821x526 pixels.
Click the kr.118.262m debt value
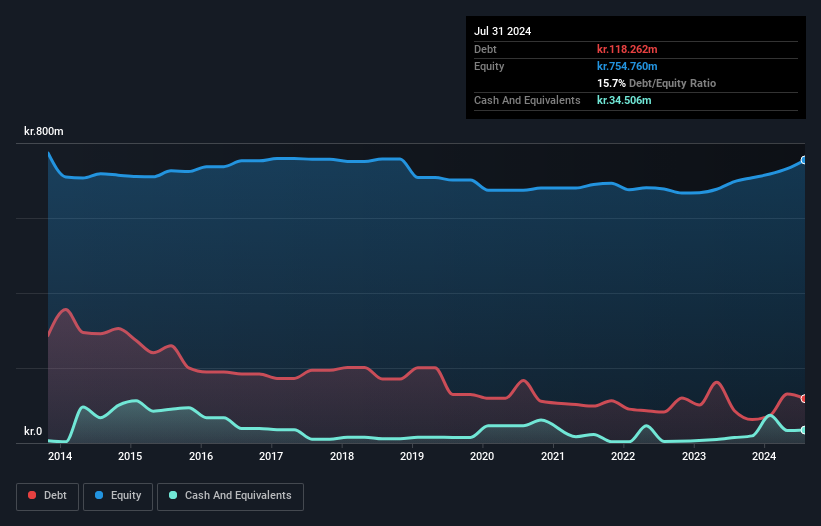pyautogui.click(x=627, y=49)
